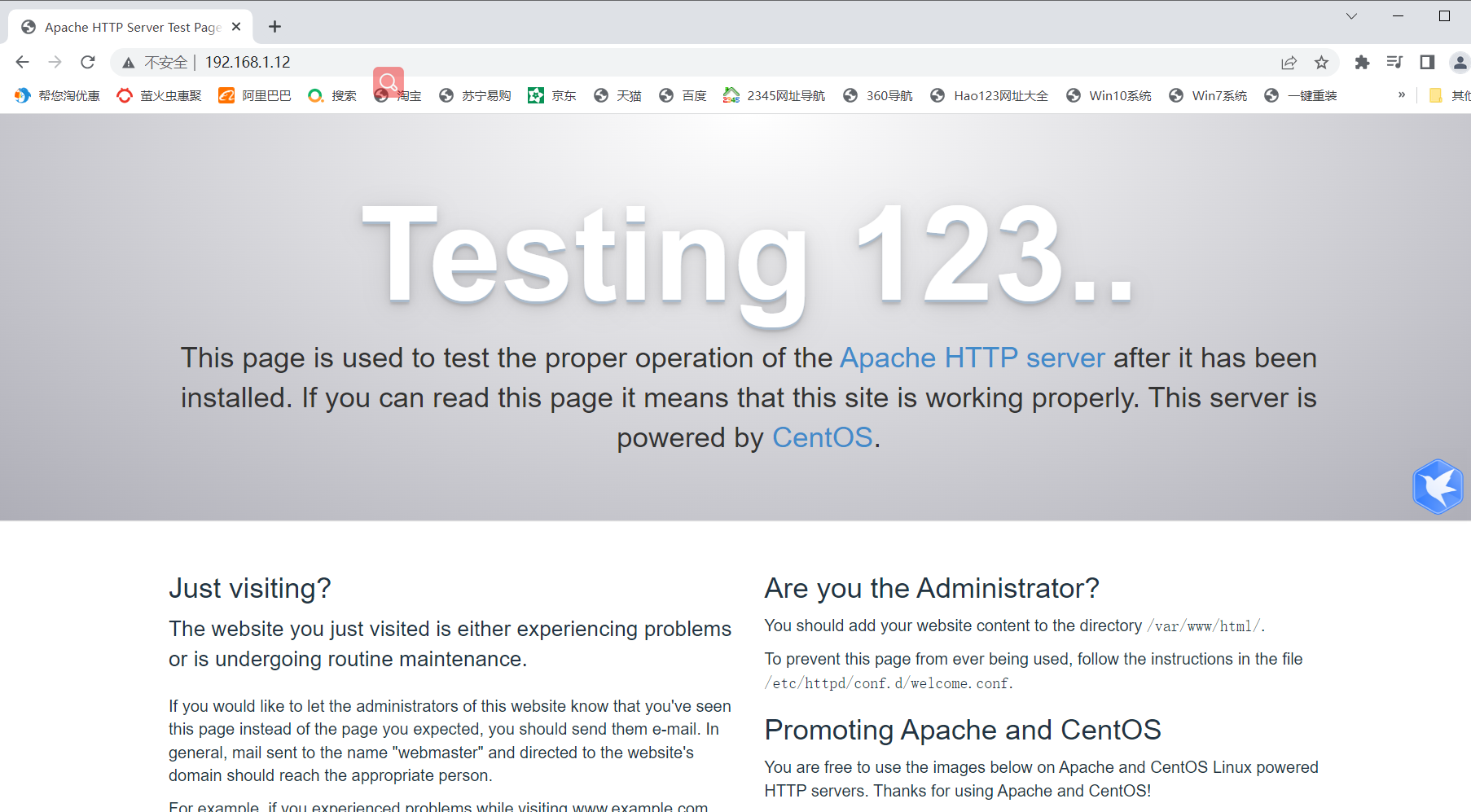Open the 京东 bookmark
The width and height of the screenshot is (1471, 812).
click(x=552, y=95)
